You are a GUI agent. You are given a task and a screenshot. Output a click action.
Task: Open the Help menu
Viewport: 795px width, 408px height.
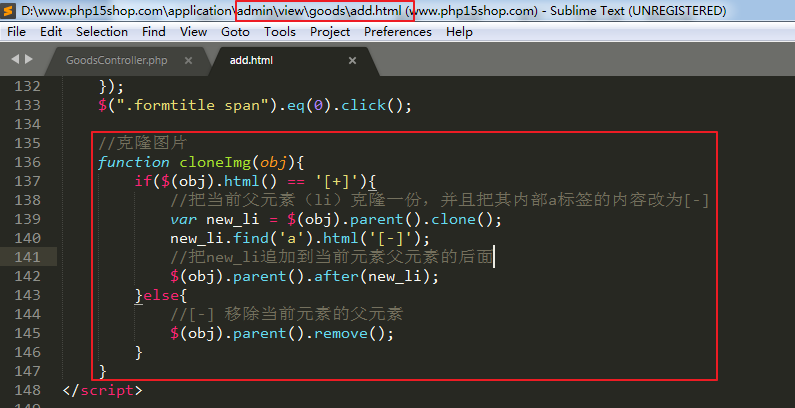pos(459,32)
